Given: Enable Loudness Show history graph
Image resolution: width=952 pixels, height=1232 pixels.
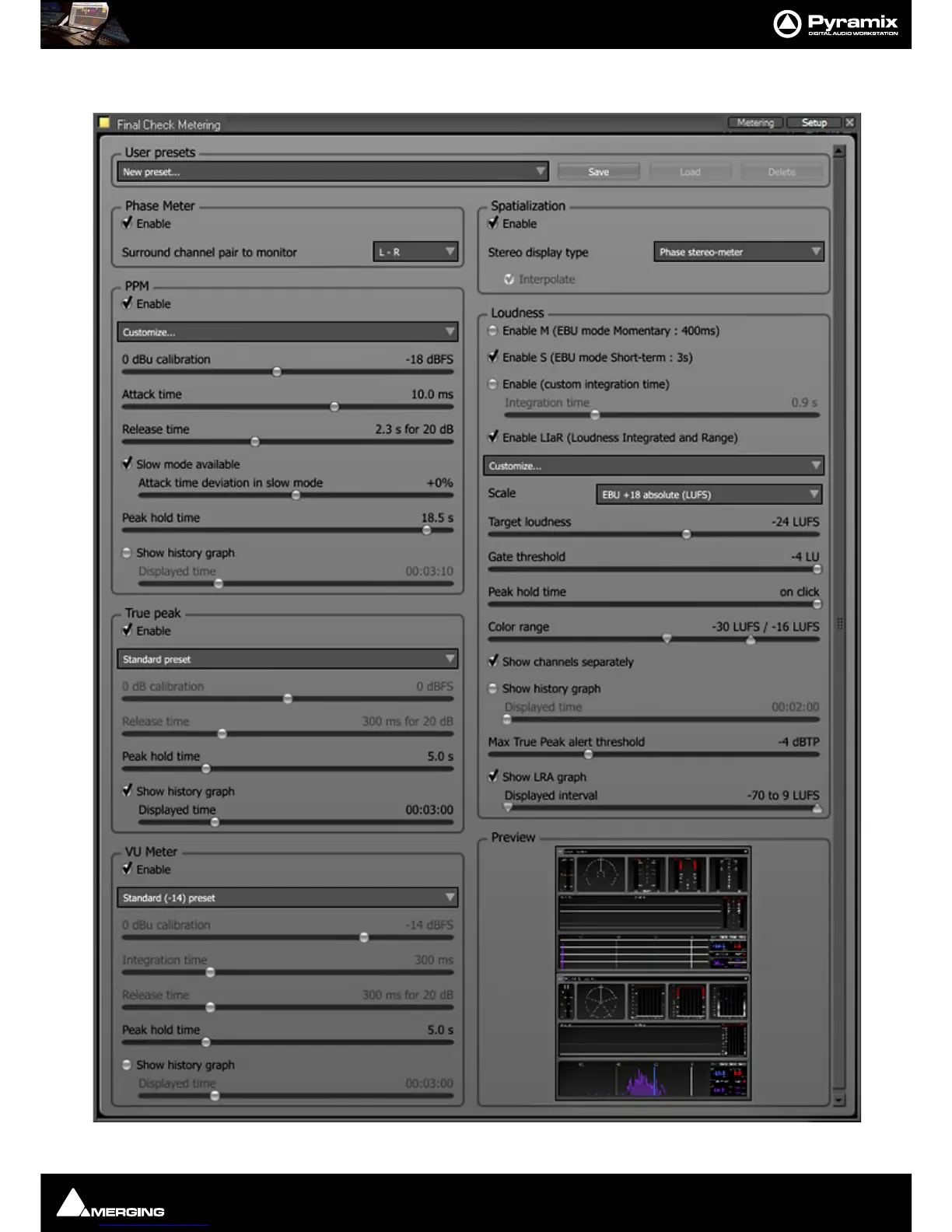Looking at the screenshot, I should 493,688.
